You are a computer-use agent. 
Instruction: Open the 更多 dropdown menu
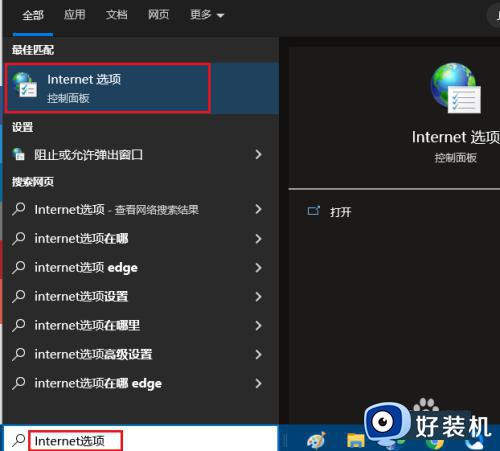click(207, 15)
